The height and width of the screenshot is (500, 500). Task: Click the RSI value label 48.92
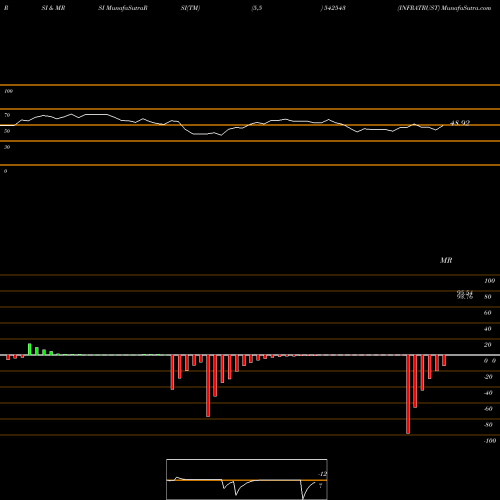(460, 123)
